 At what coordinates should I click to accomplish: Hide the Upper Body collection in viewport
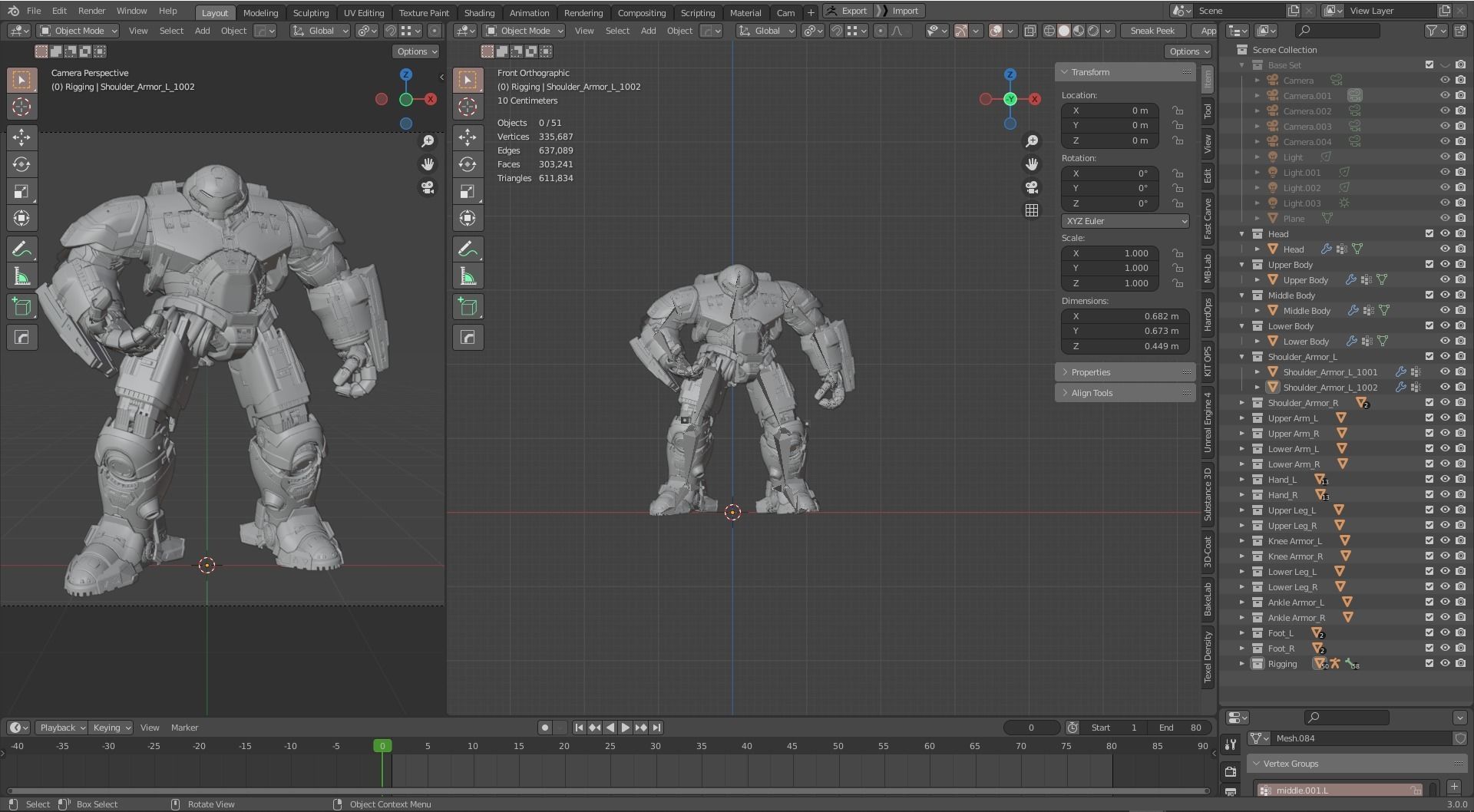(1444, 265)
